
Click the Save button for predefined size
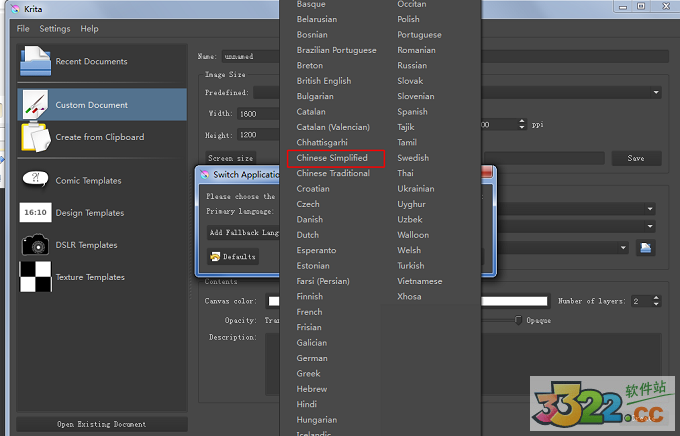[x=636, y=158]
